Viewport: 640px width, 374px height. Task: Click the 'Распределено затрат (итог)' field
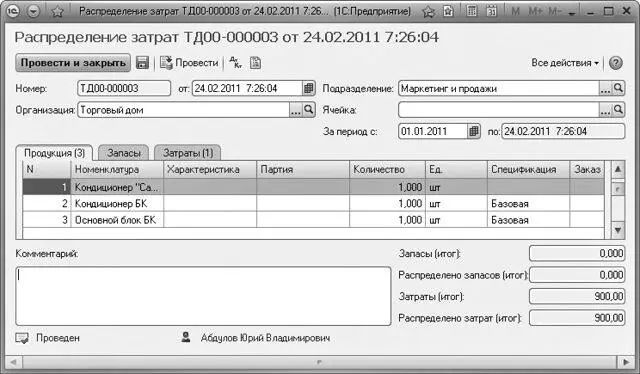point(577,318)
